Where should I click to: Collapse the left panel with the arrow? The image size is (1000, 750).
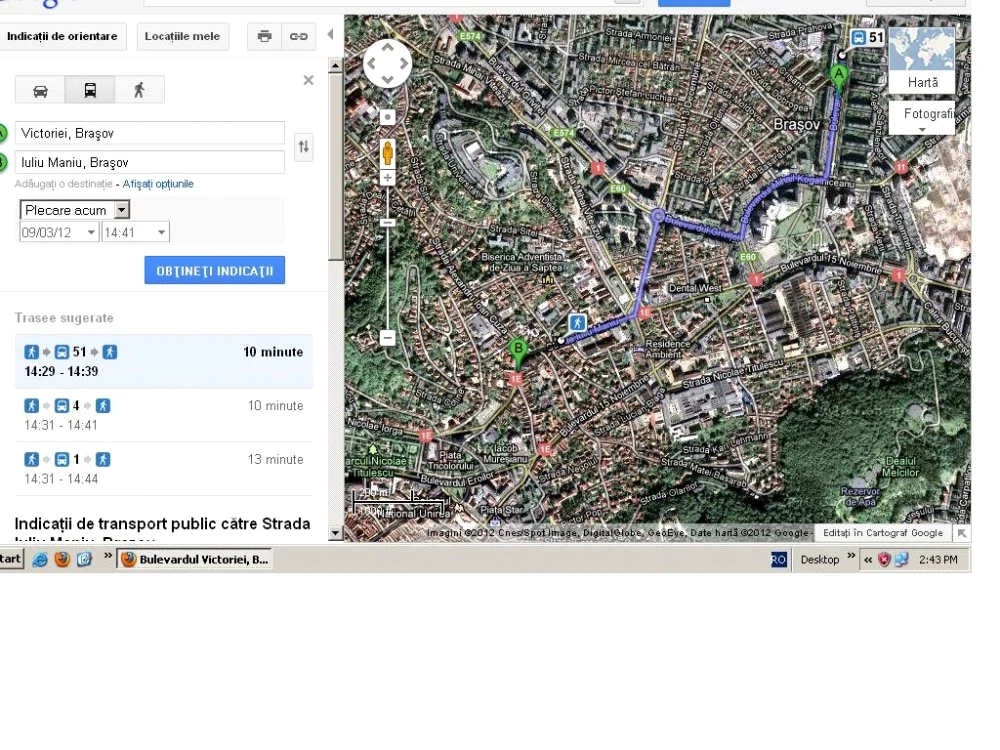coord(330,34)
